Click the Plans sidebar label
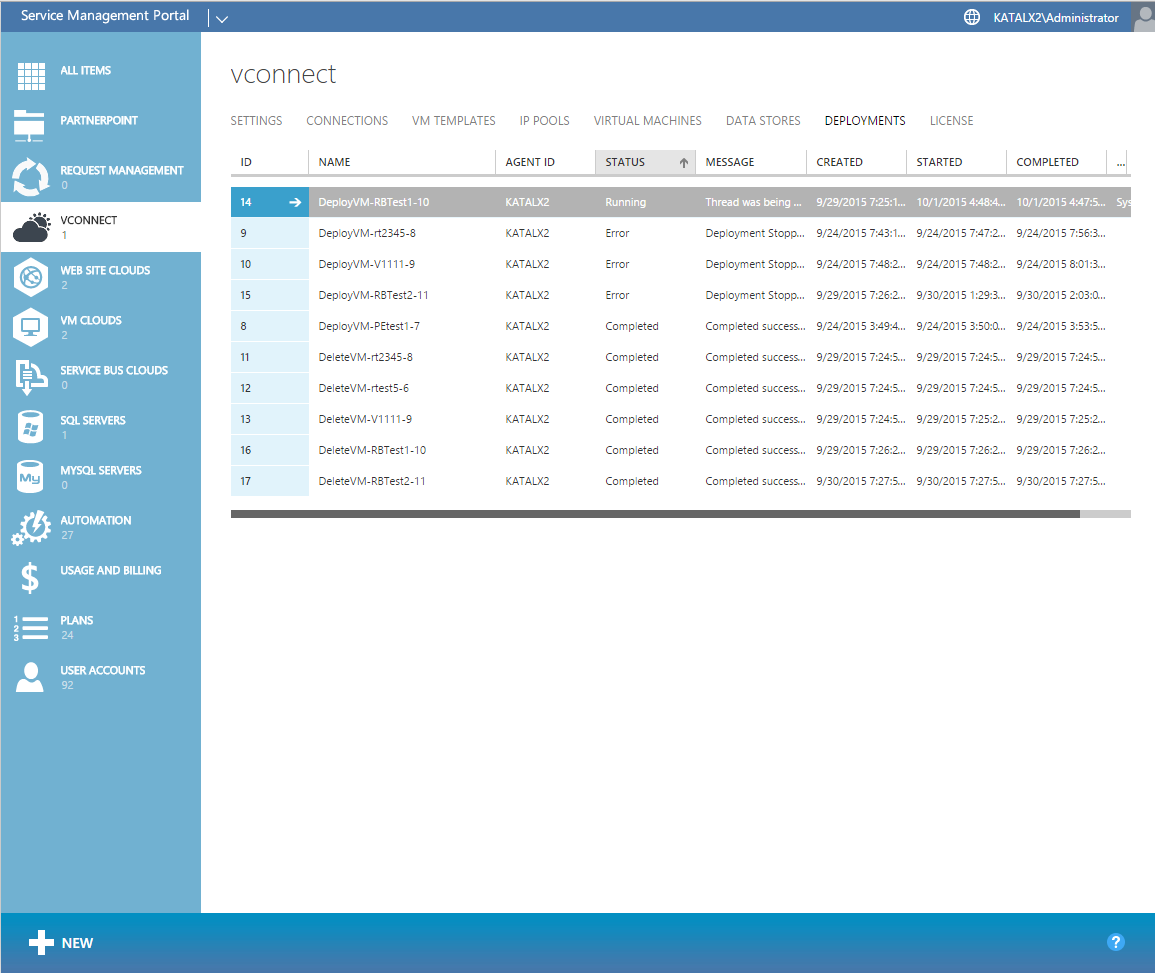 77,620
